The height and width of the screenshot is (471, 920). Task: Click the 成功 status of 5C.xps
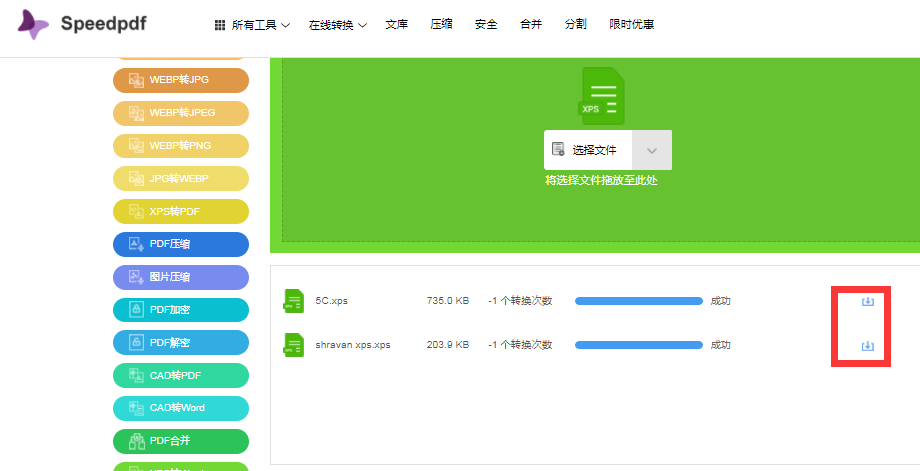pyautogui.click(x=721, y=301)
